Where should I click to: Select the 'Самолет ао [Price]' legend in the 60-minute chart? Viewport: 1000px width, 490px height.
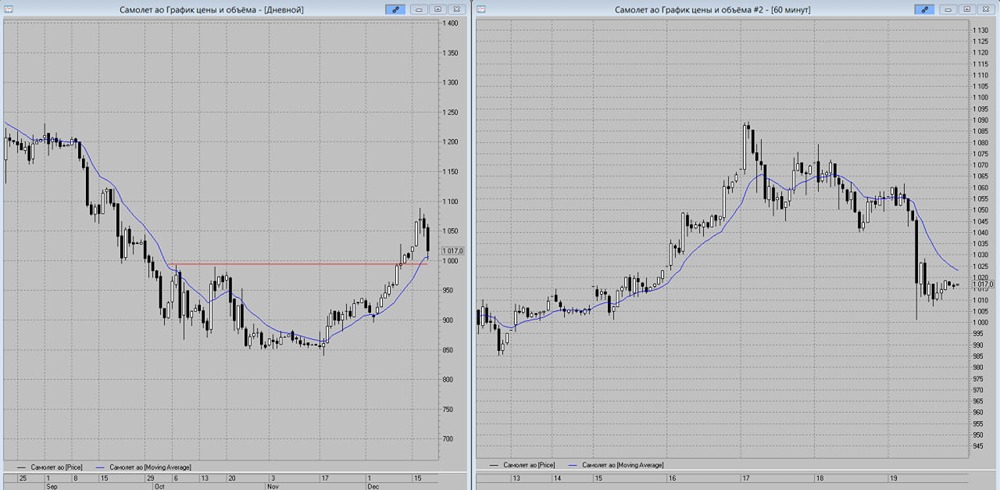[x=523, y=464]
